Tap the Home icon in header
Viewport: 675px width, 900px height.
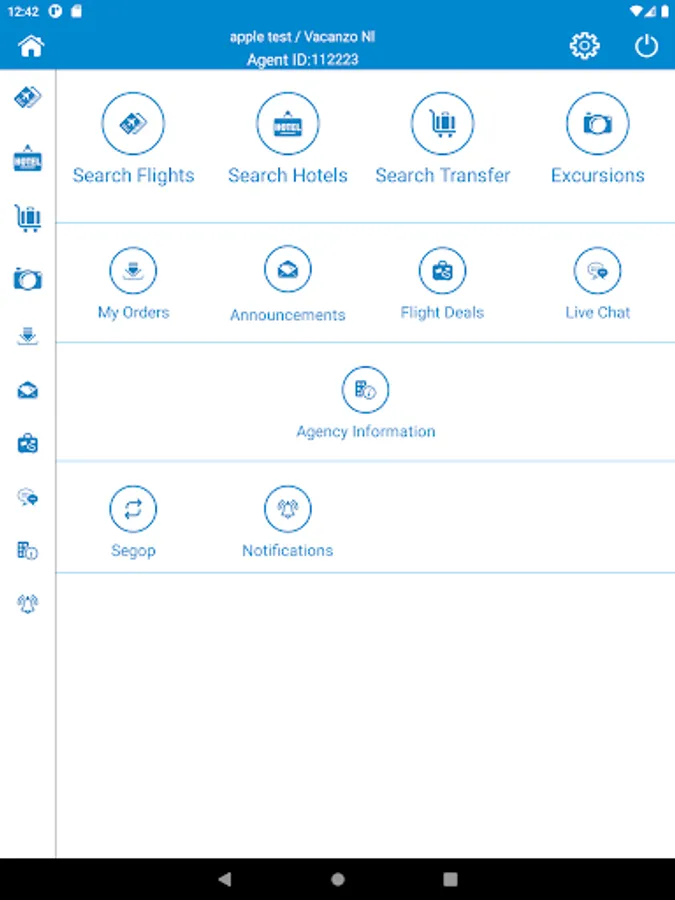coord(31,46)
